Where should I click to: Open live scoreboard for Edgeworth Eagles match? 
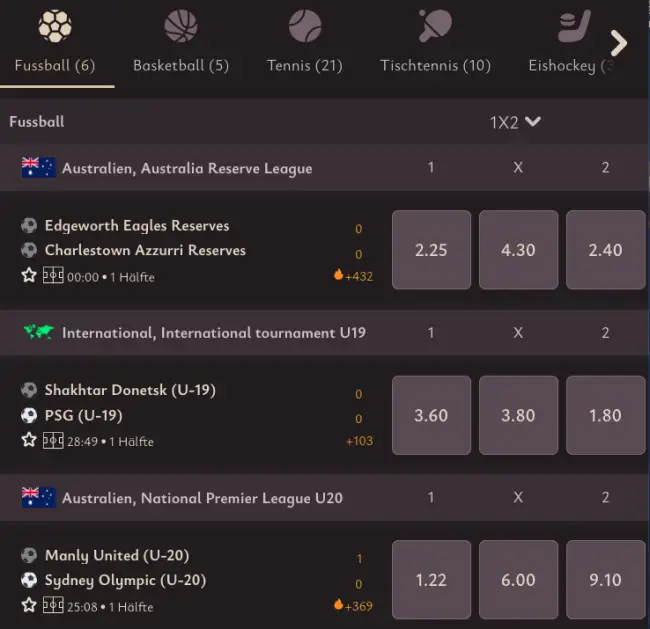pos(53,277)
